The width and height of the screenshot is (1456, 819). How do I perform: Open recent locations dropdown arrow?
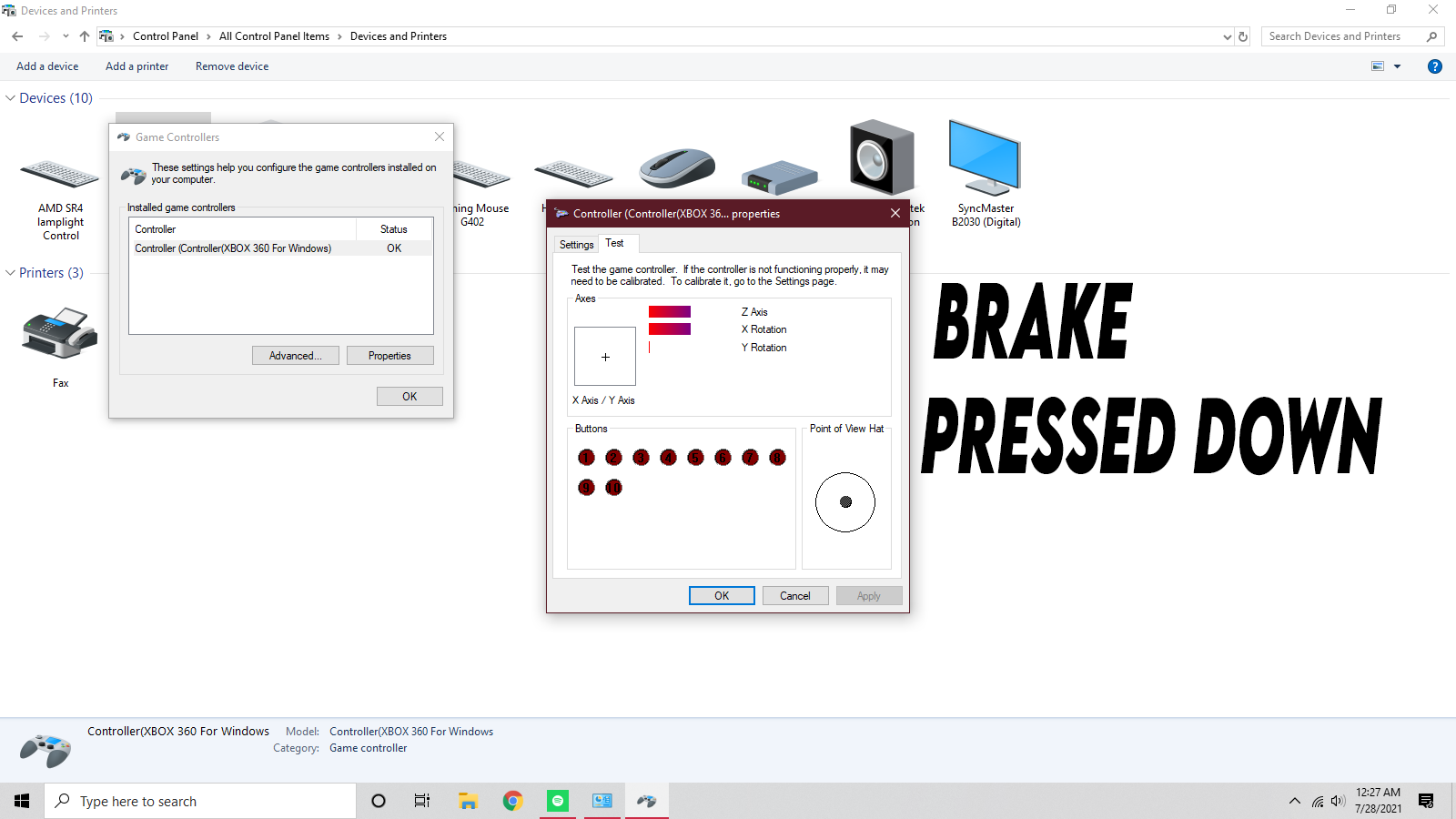66,36
